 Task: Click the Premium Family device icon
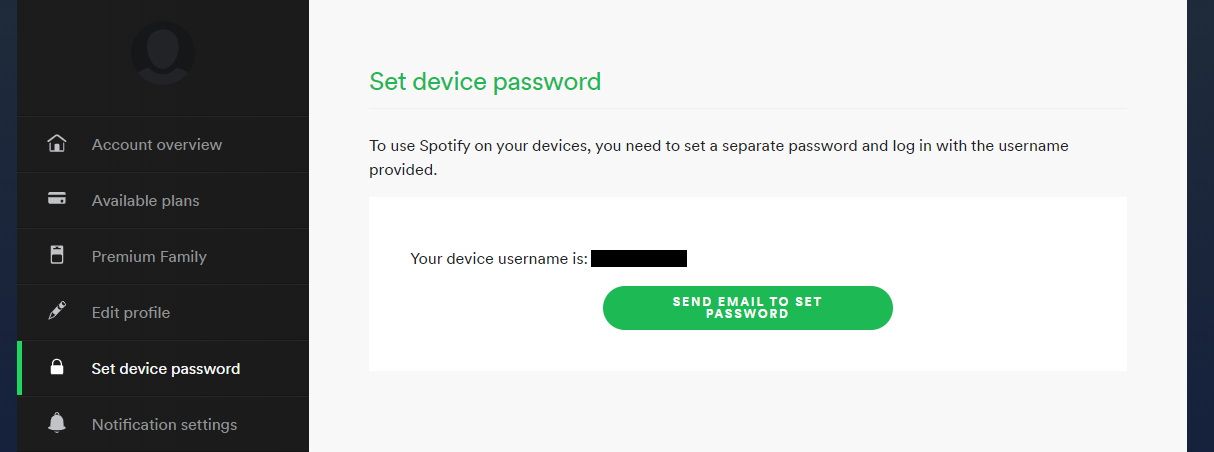(57, 256)
